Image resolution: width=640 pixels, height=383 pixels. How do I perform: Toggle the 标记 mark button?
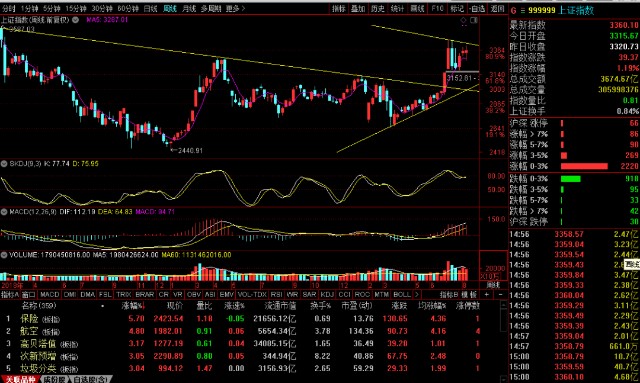coord(457,8)
